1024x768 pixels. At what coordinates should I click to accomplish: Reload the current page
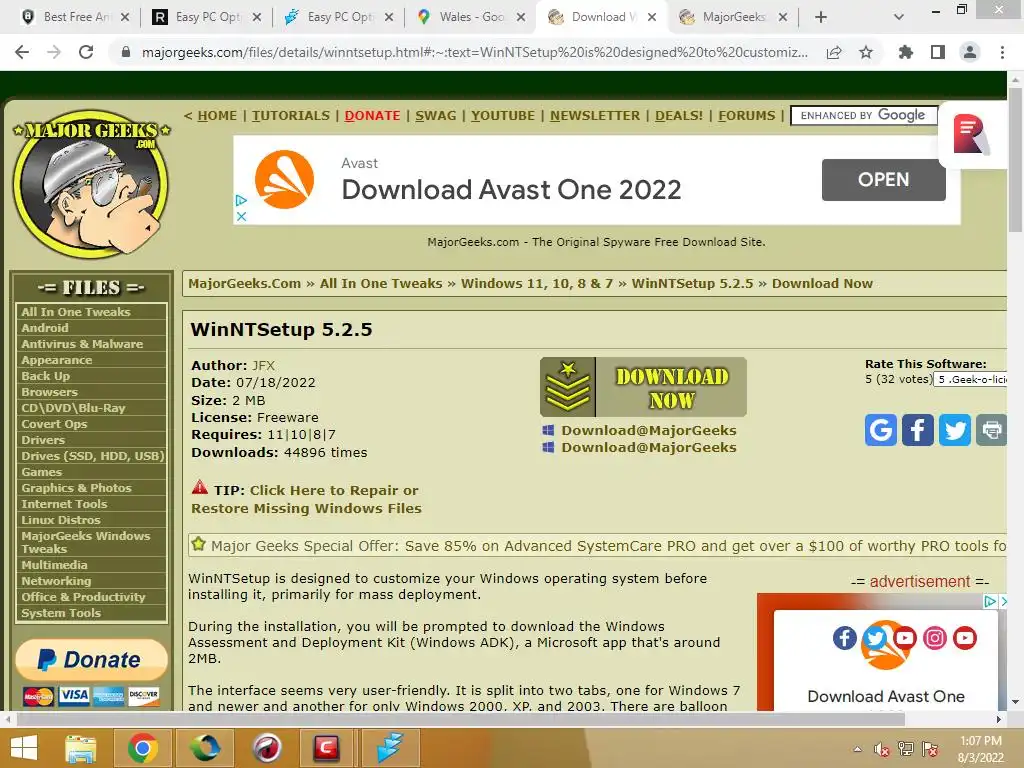pos(86,52)
